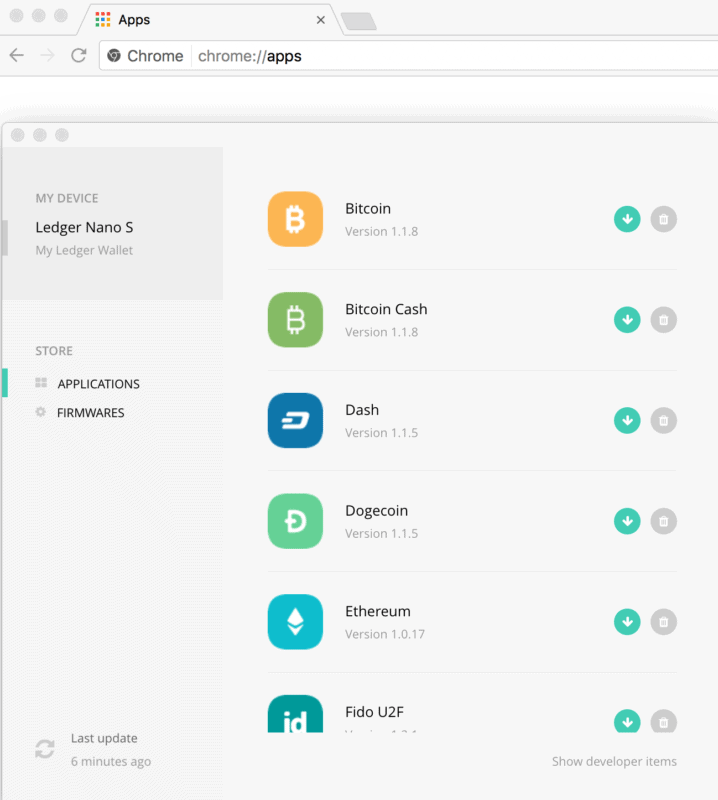Screen dimensions: 718x800
Task: Close the Apps tab
Action: tap(320, 20)
